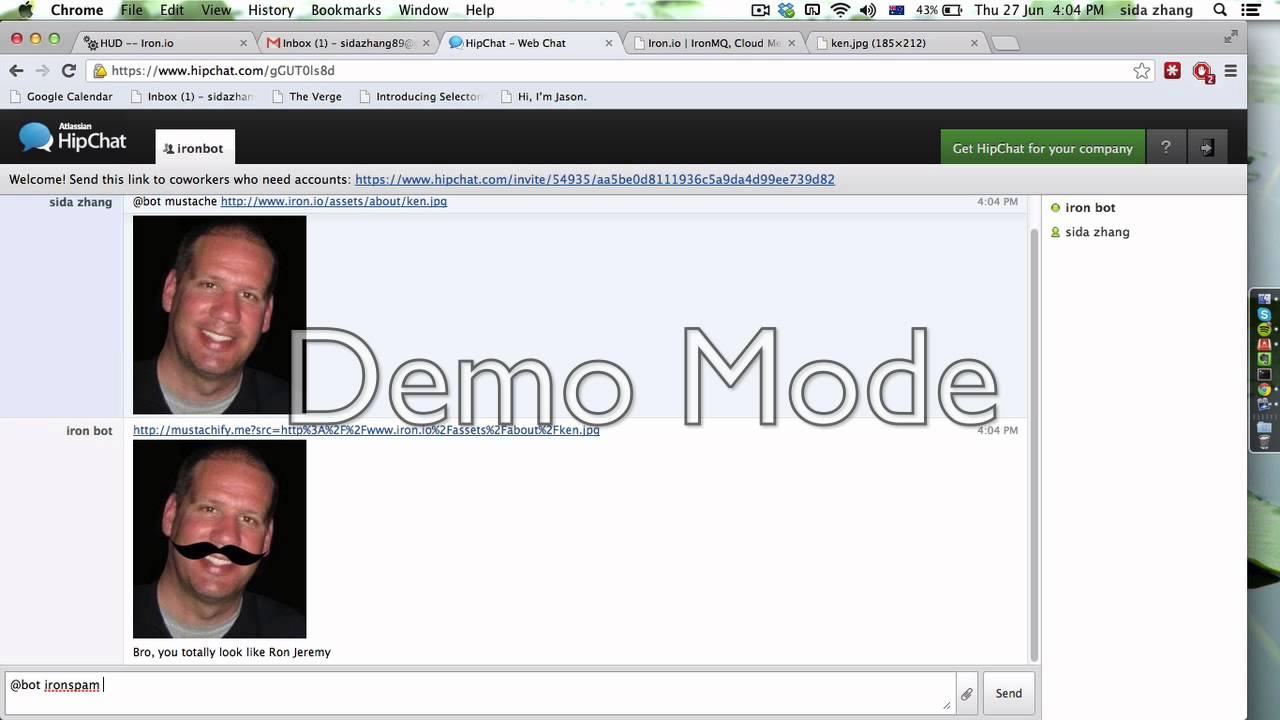Open the Help menu

(480, 10)
